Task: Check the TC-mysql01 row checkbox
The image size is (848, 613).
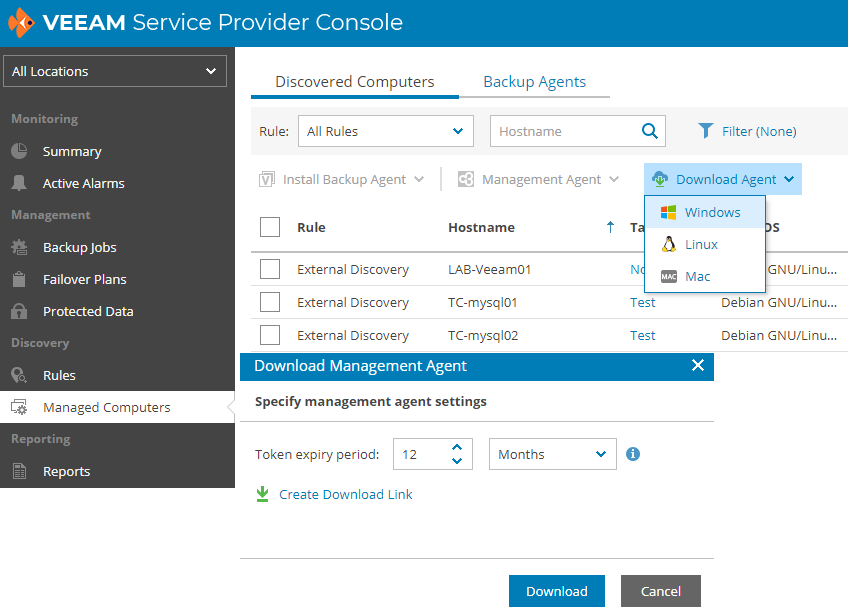Action: click(270, 302)
